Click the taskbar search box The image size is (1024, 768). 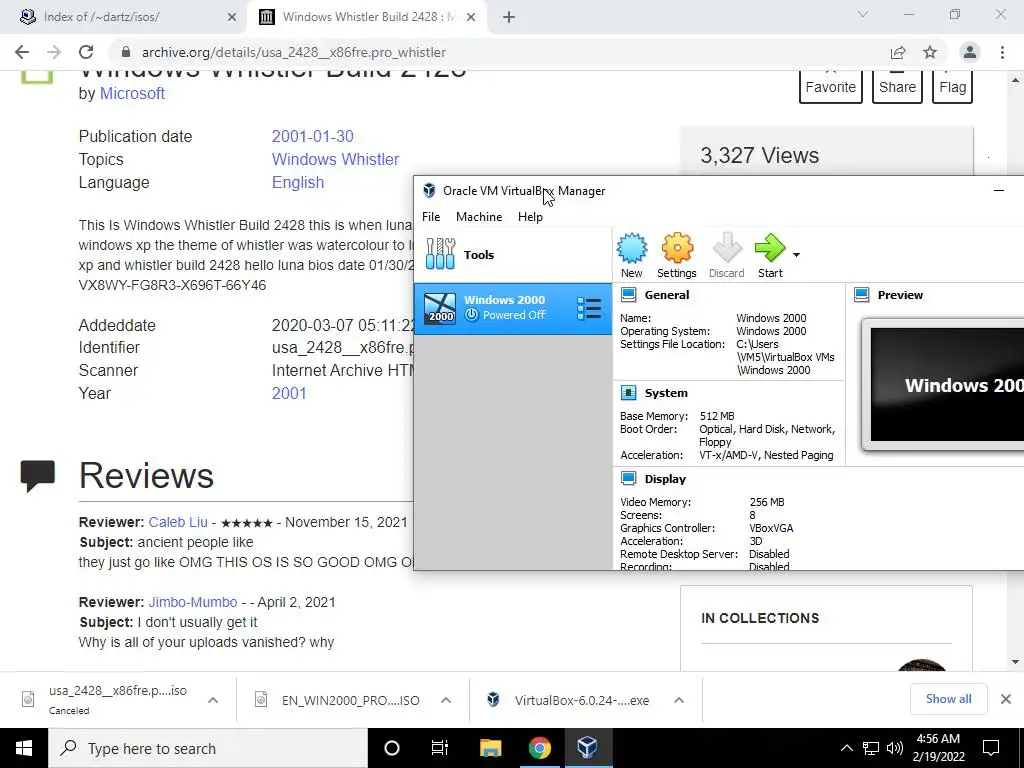tap(208, 748)
